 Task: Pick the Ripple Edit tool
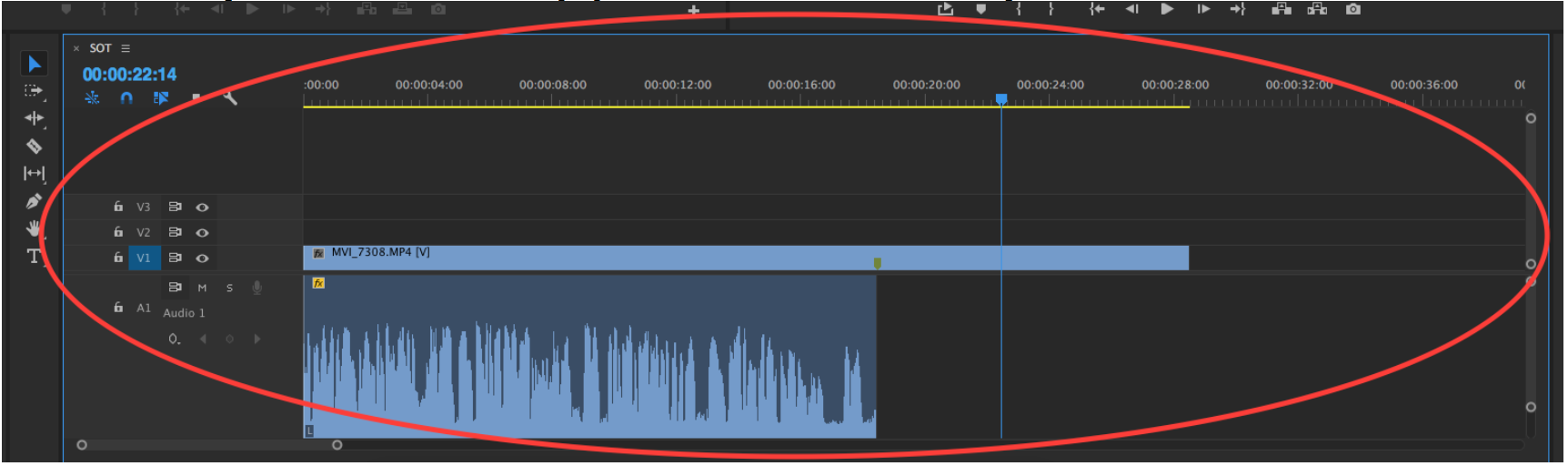34,118
